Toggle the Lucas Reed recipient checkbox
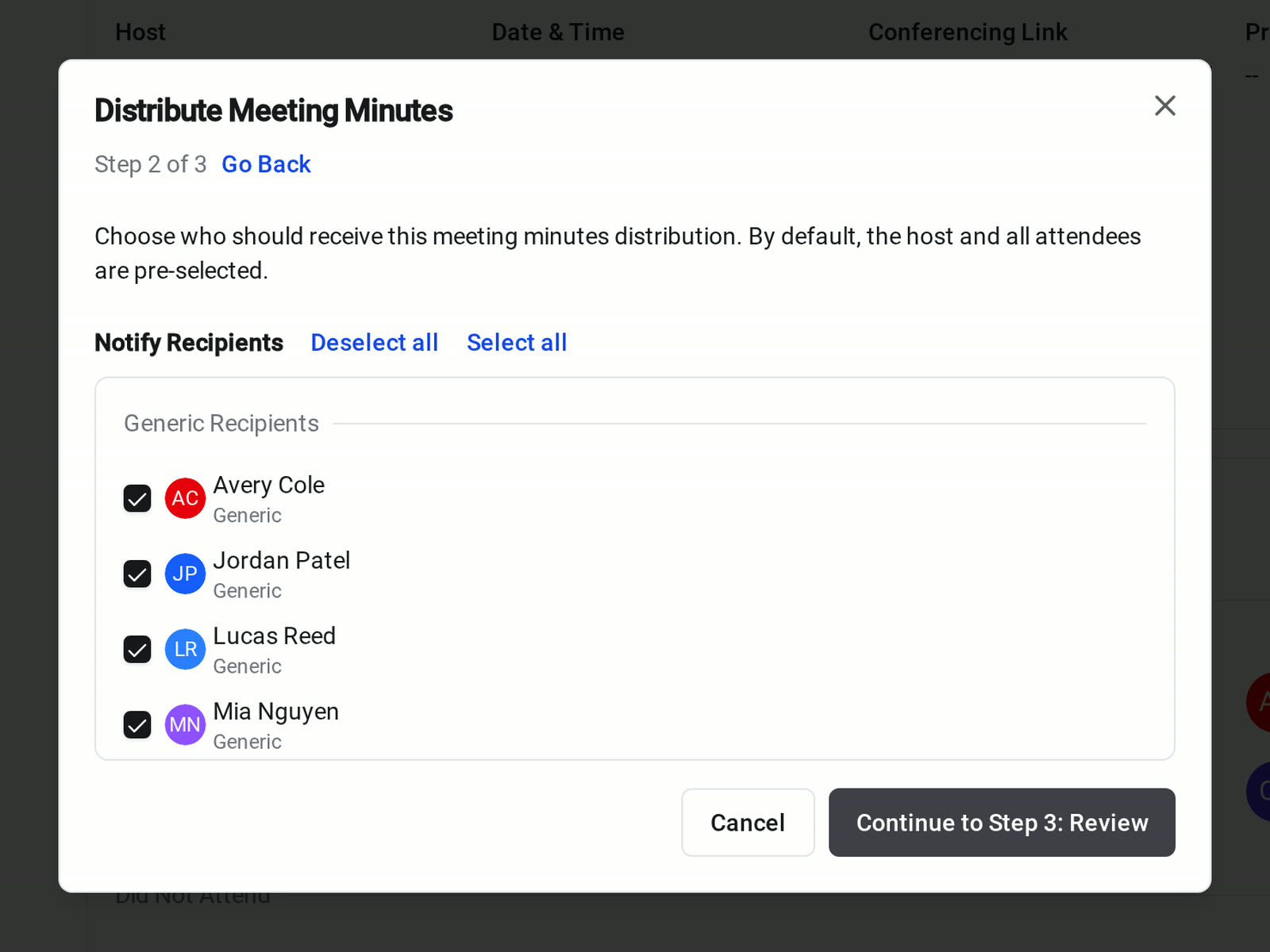1270x952 pixels. click(x=137, y=649)
